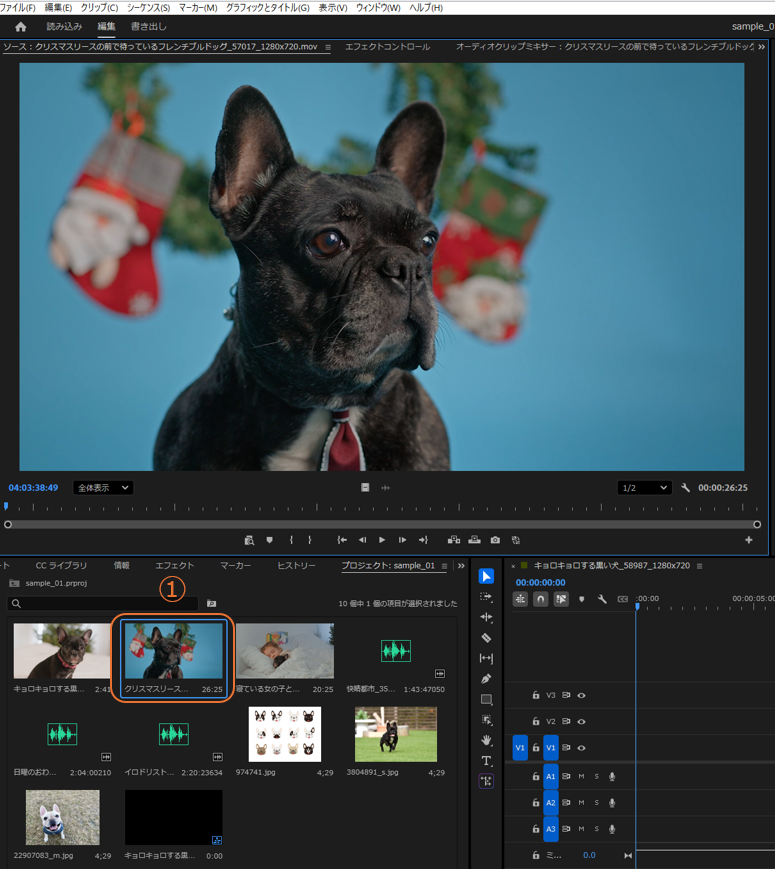This screenshot has width=775, height=869.
Task: Click the Export Frame camera icon
Action: (495, 540)
